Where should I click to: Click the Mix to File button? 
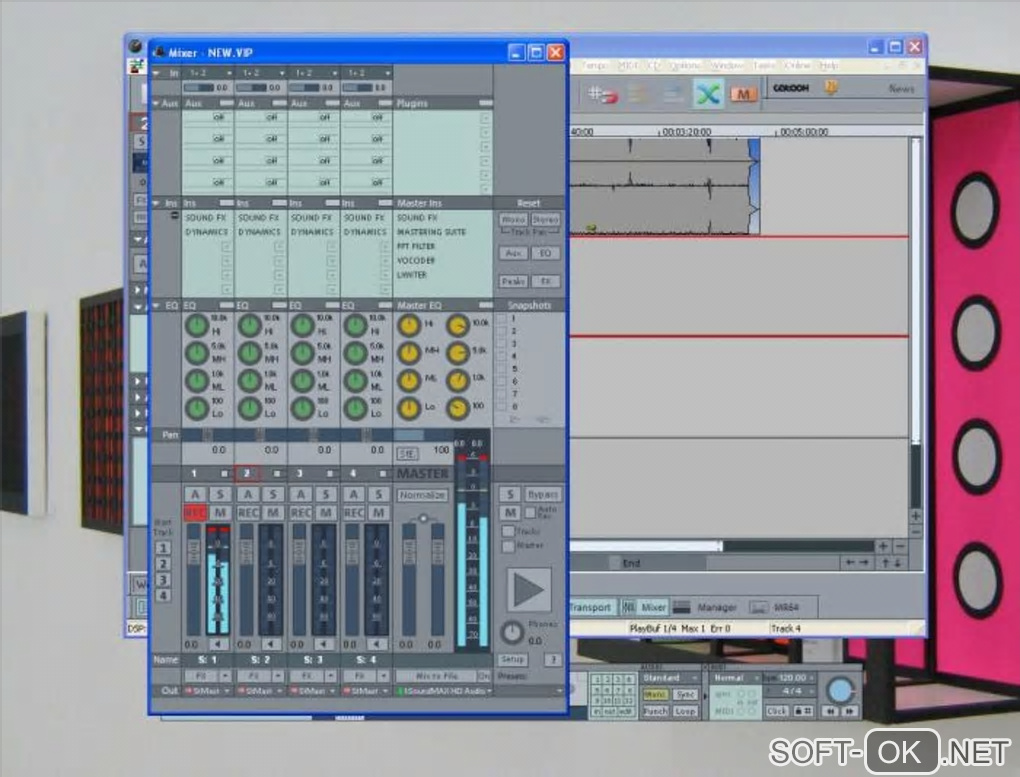[437, 676]
